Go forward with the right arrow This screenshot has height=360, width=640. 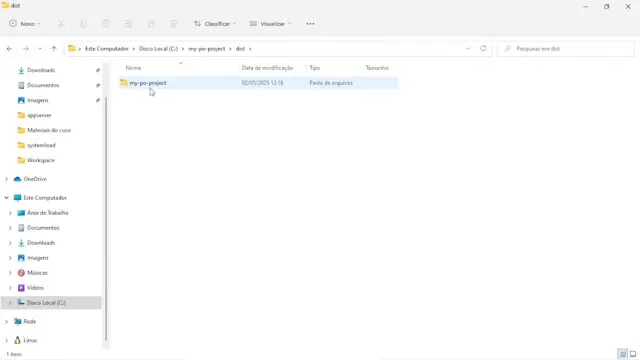click(25, 49)
